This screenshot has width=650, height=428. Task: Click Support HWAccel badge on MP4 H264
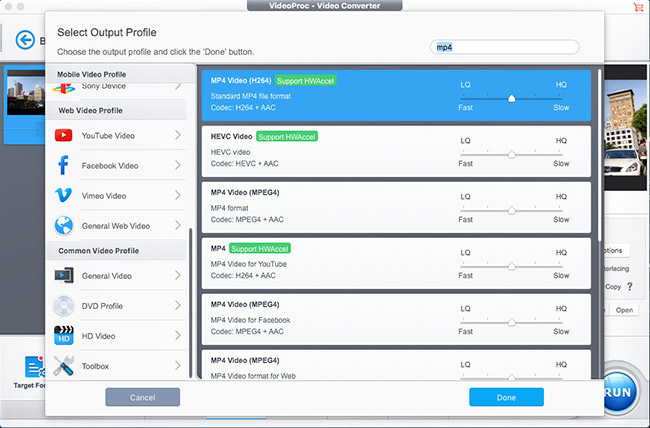point(306,80)
